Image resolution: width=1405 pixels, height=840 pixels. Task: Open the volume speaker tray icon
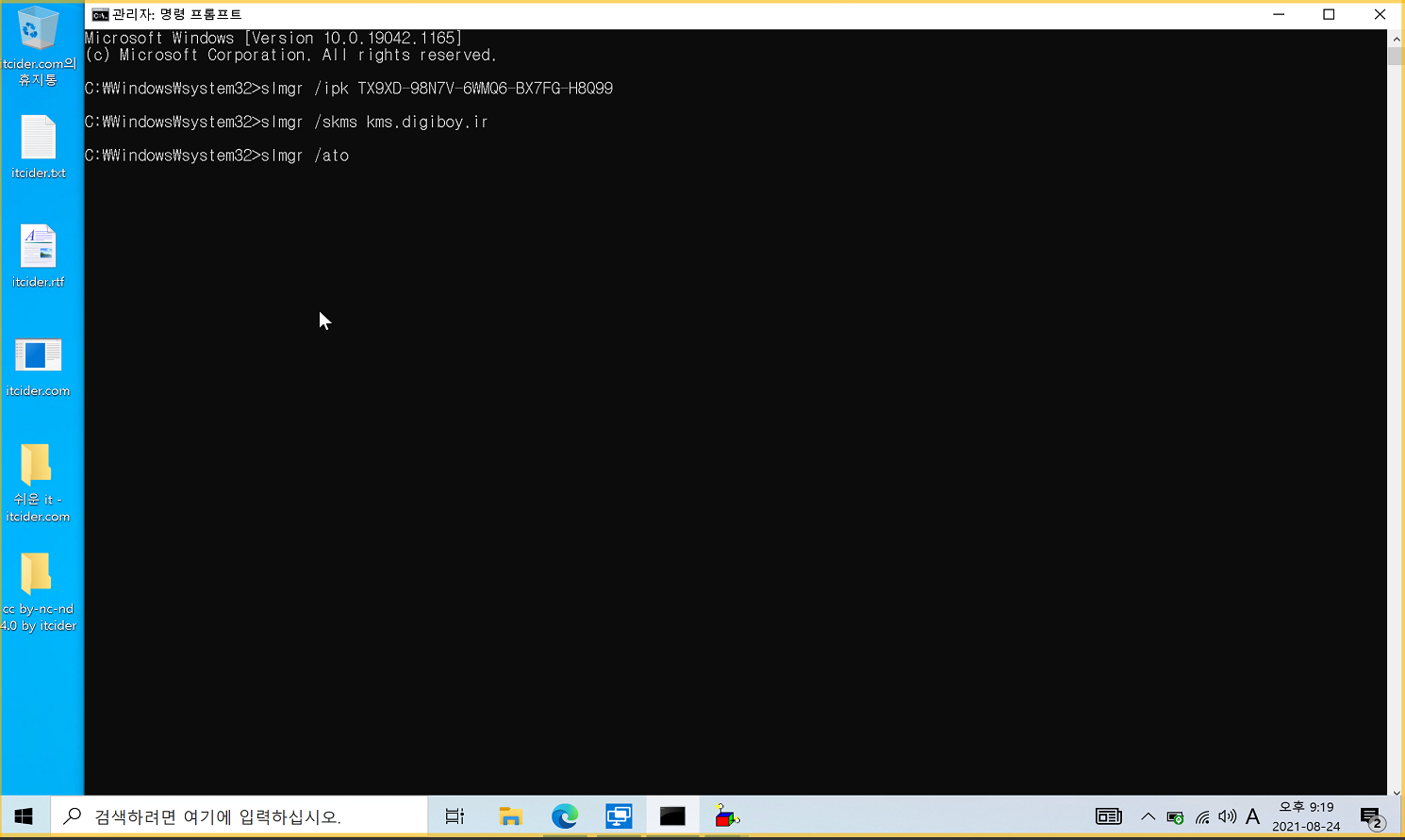(1227, 816)
